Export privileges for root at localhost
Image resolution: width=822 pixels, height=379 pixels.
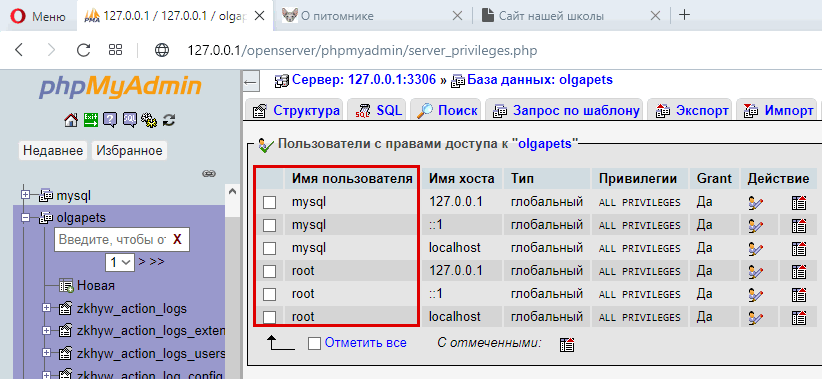[798, 317]
